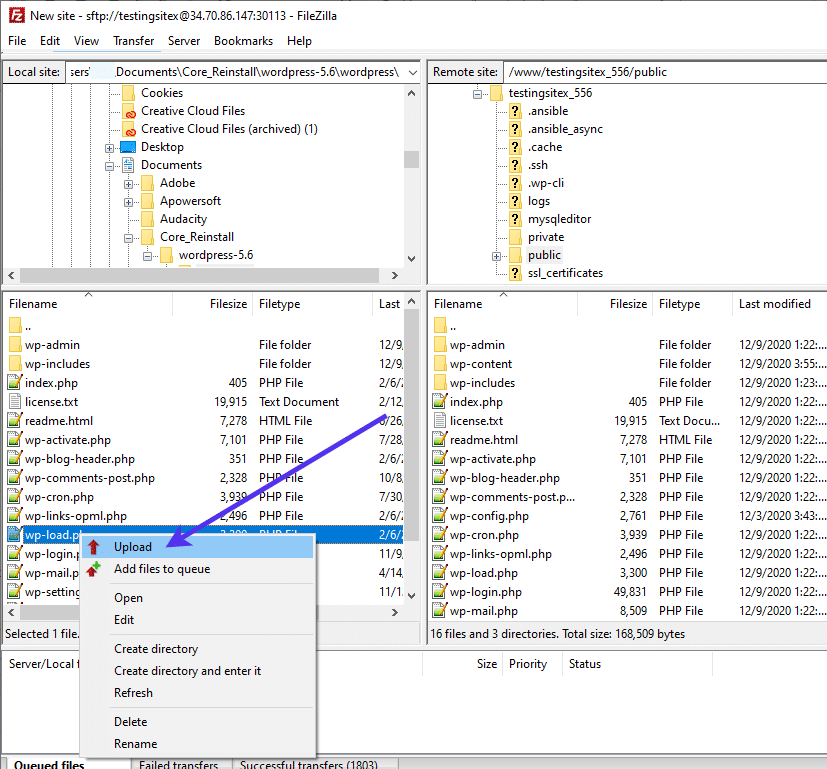This screenshot has width=827, height=769.
Task: Switch to the Failed transfers tab
Action: tap(180, 765)
